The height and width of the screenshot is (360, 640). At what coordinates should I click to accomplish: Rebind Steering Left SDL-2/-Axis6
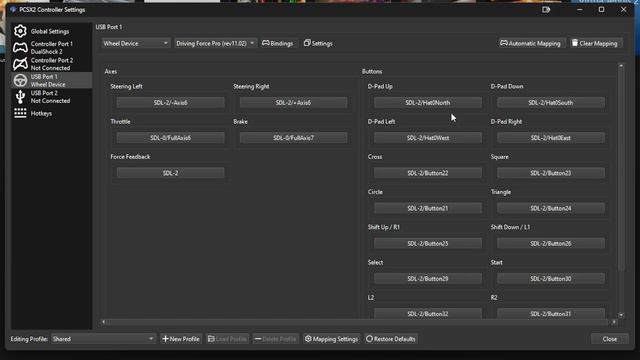point(171,102)
